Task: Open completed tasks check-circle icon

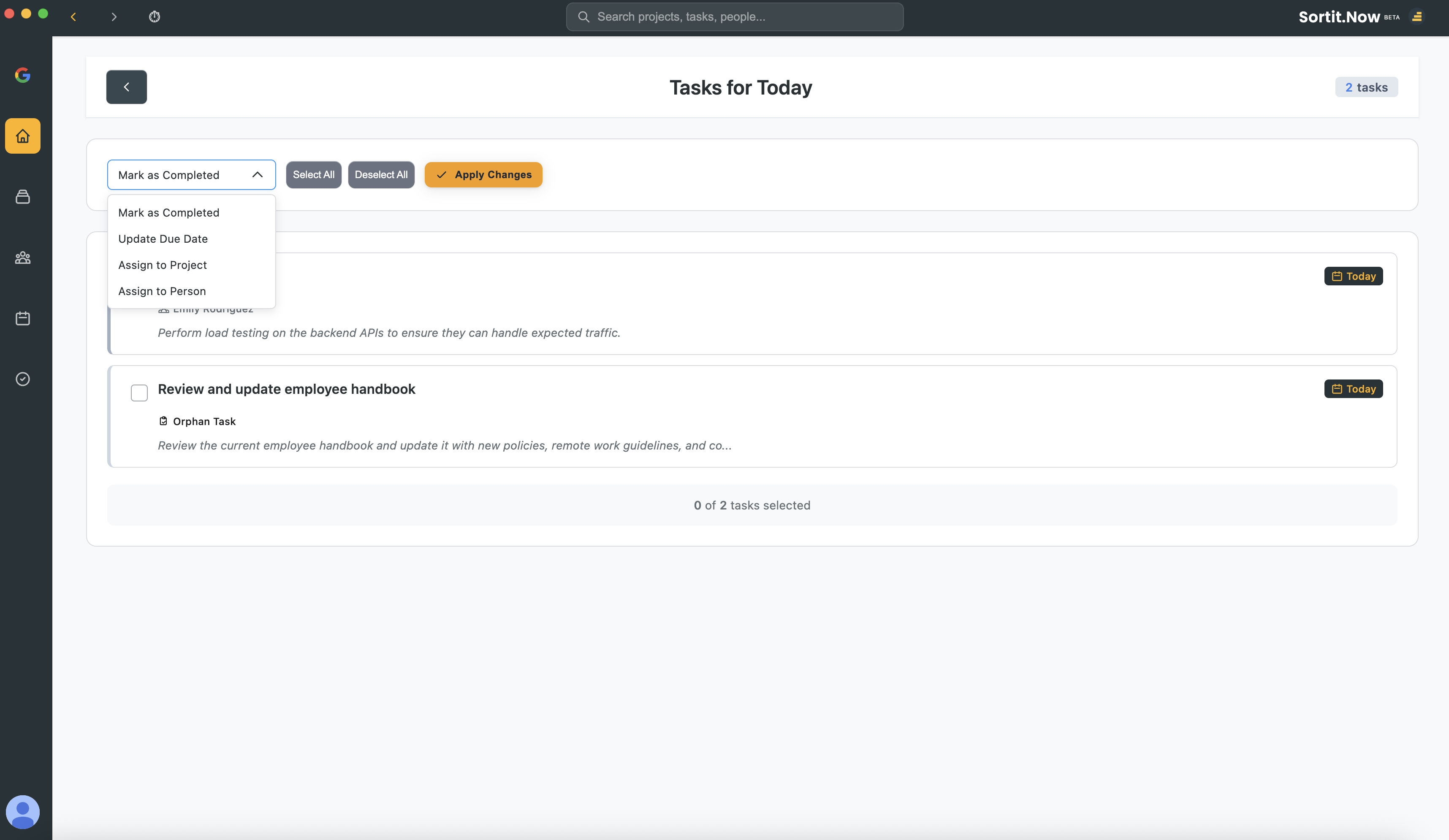Action: 22,379
